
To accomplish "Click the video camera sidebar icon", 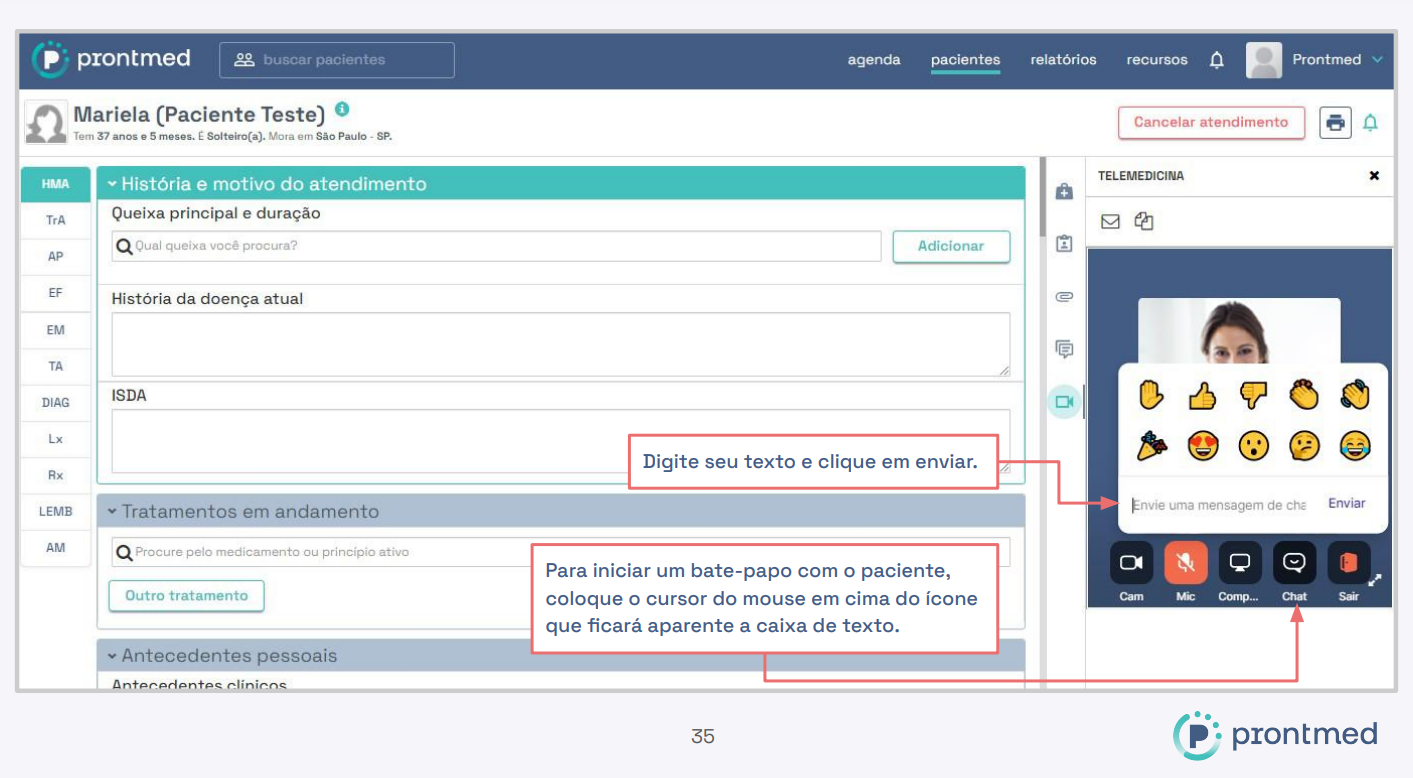I will coord(1064,402).
